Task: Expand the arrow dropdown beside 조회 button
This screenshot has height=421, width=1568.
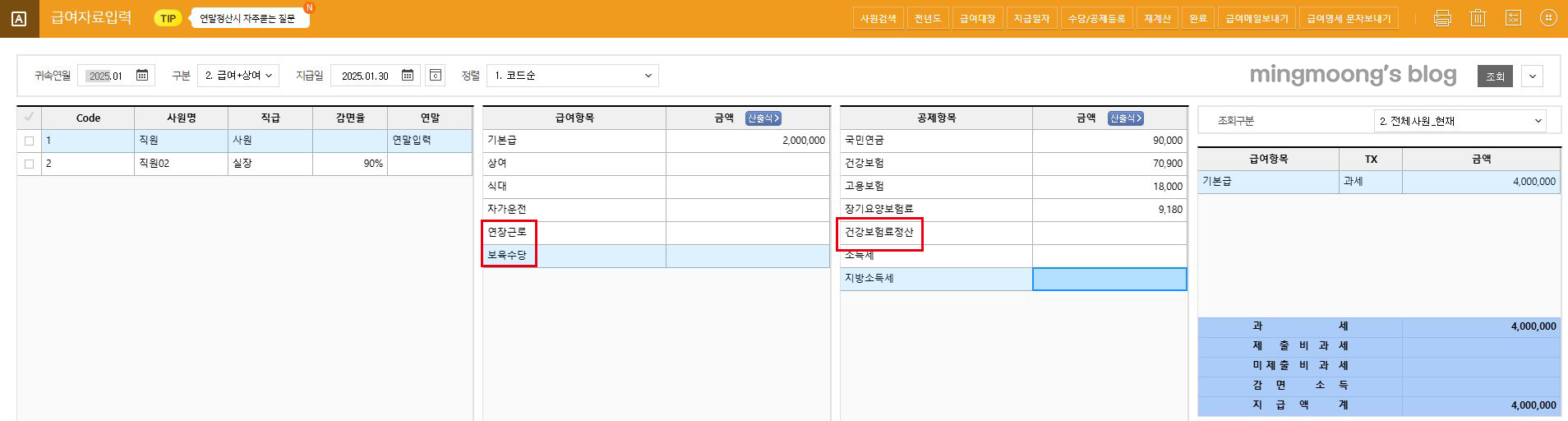Action: pos(1532,76)
